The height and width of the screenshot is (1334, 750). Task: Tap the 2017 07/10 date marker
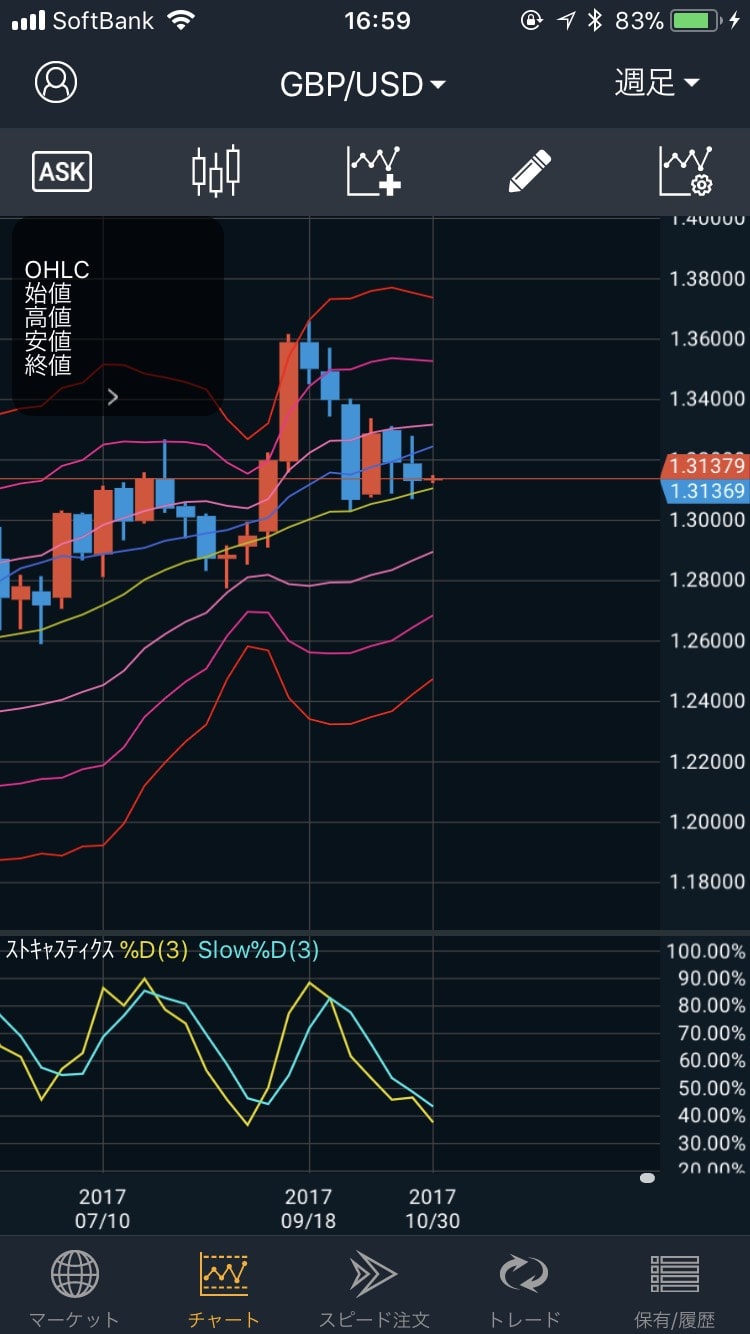point(103,1208)
